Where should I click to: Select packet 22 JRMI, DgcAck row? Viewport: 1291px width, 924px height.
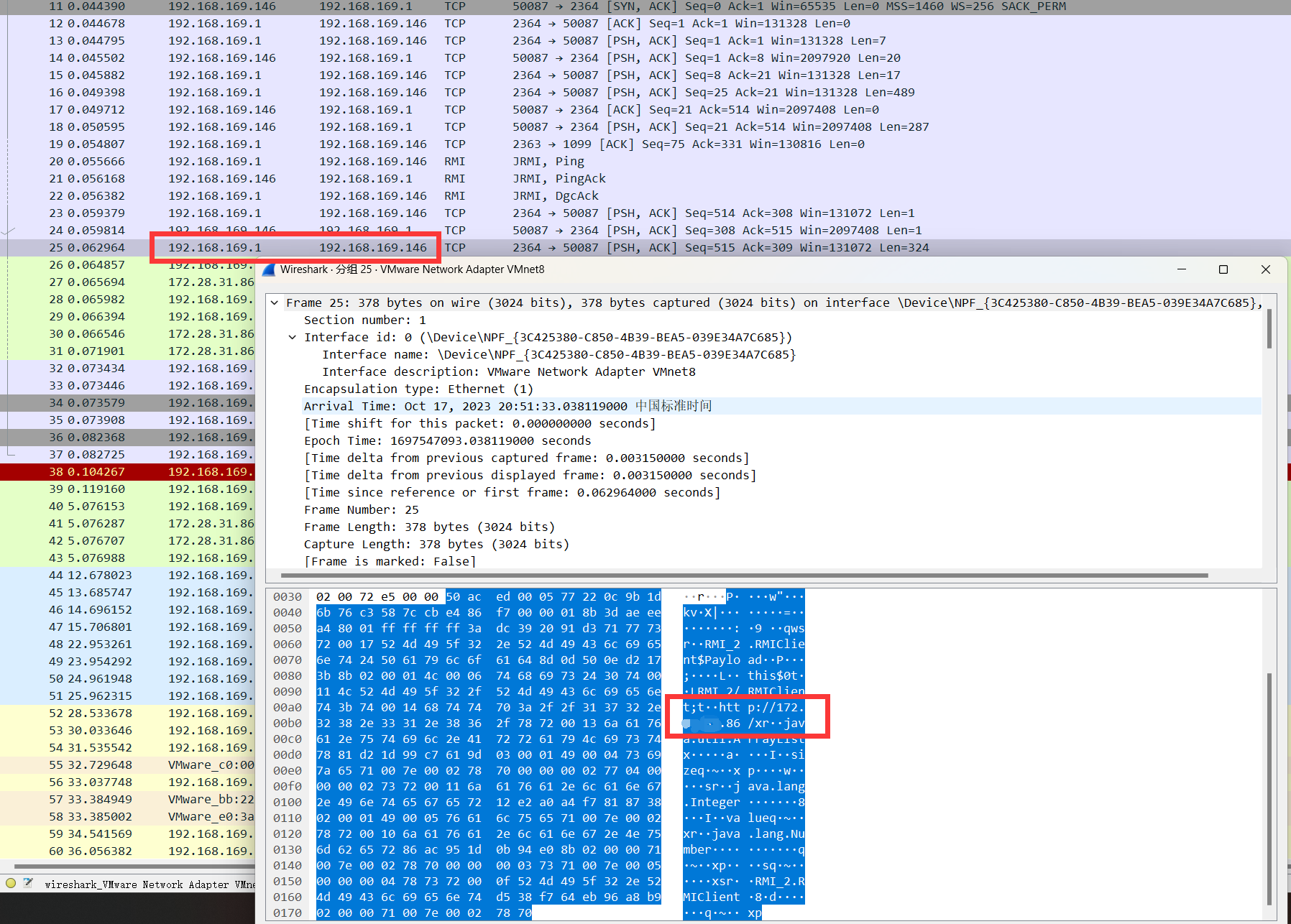(x=645, y=196)
